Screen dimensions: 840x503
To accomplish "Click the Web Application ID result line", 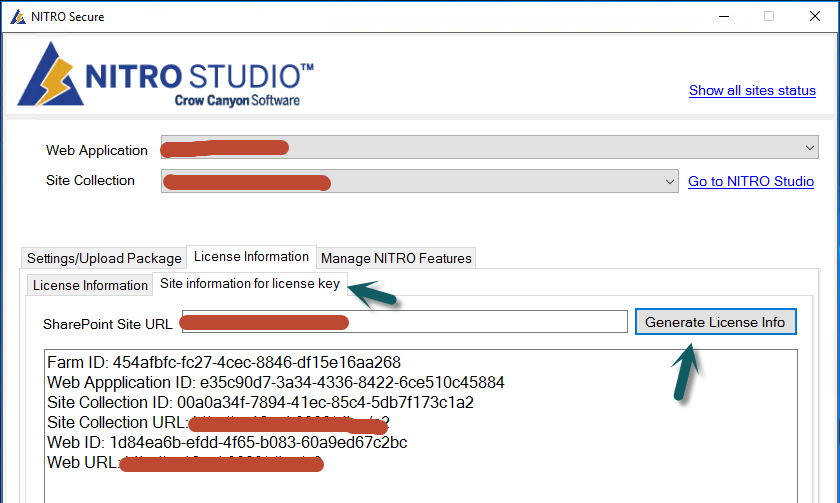I will point(275,382).
